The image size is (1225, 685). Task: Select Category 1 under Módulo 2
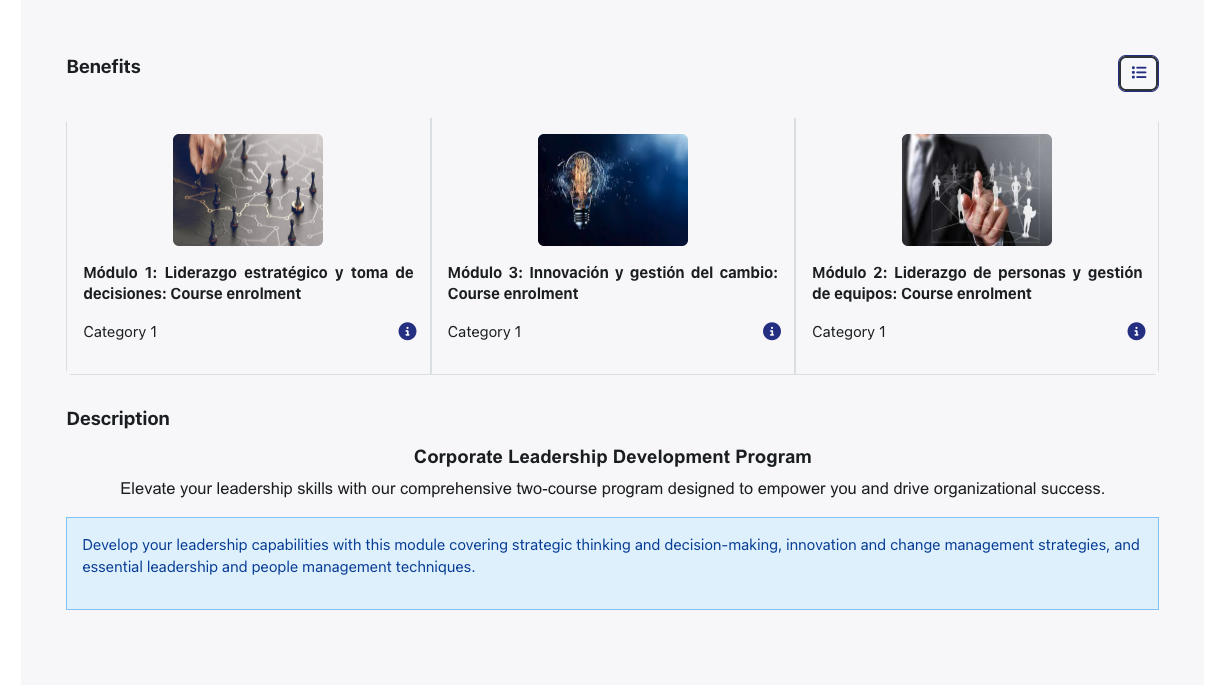coord(849,332)
